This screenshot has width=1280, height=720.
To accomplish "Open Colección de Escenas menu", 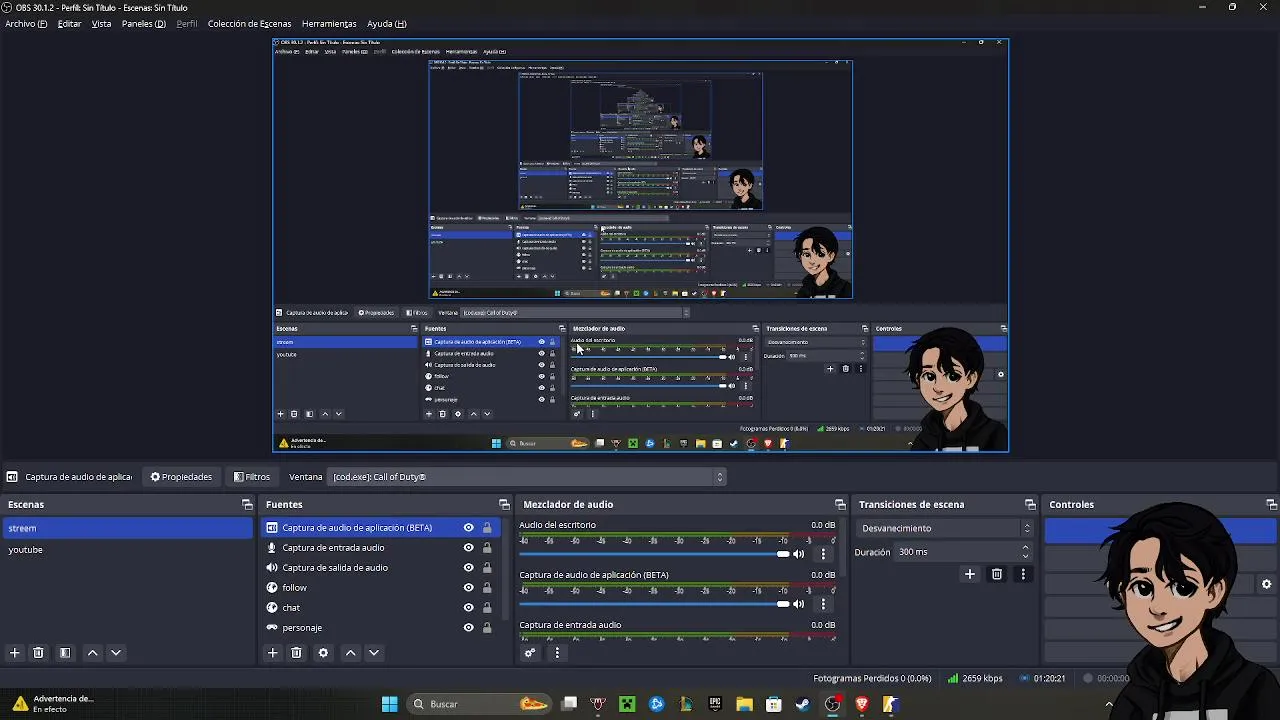I will [249, 24].
